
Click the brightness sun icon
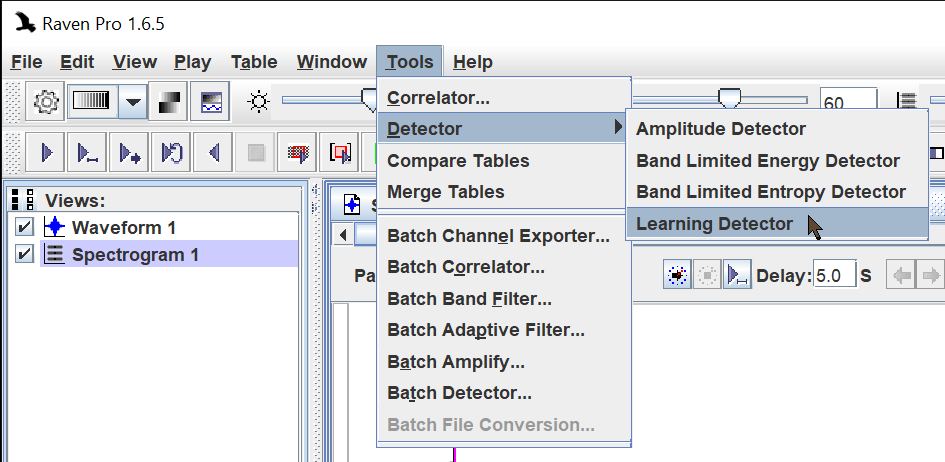259,101
